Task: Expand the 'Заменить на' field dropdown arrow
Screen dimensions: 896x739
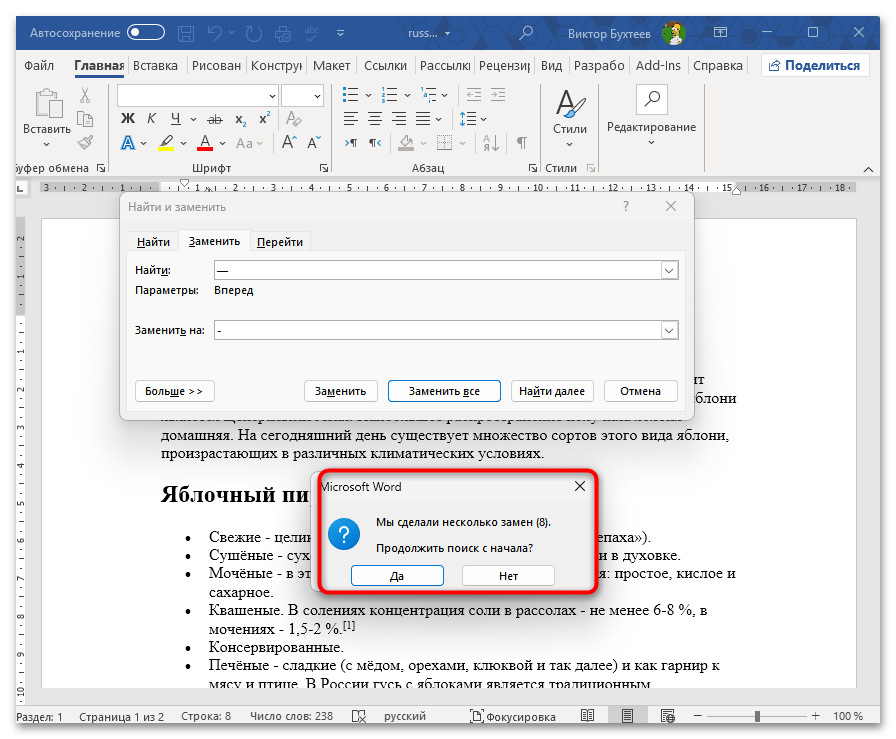Action: coord(670,330)
